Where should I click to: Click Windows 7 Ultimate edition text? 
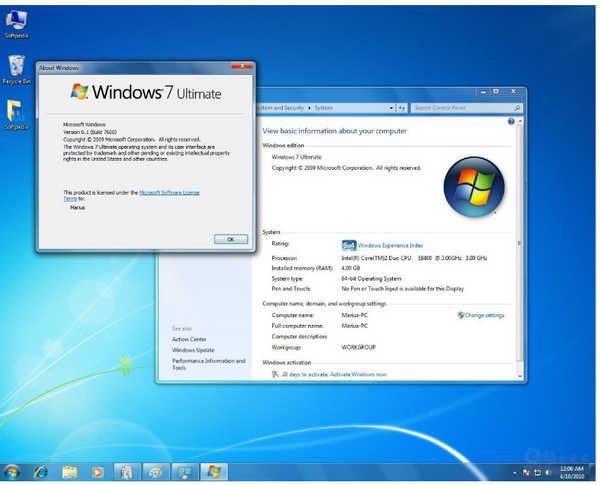(297, 157)
